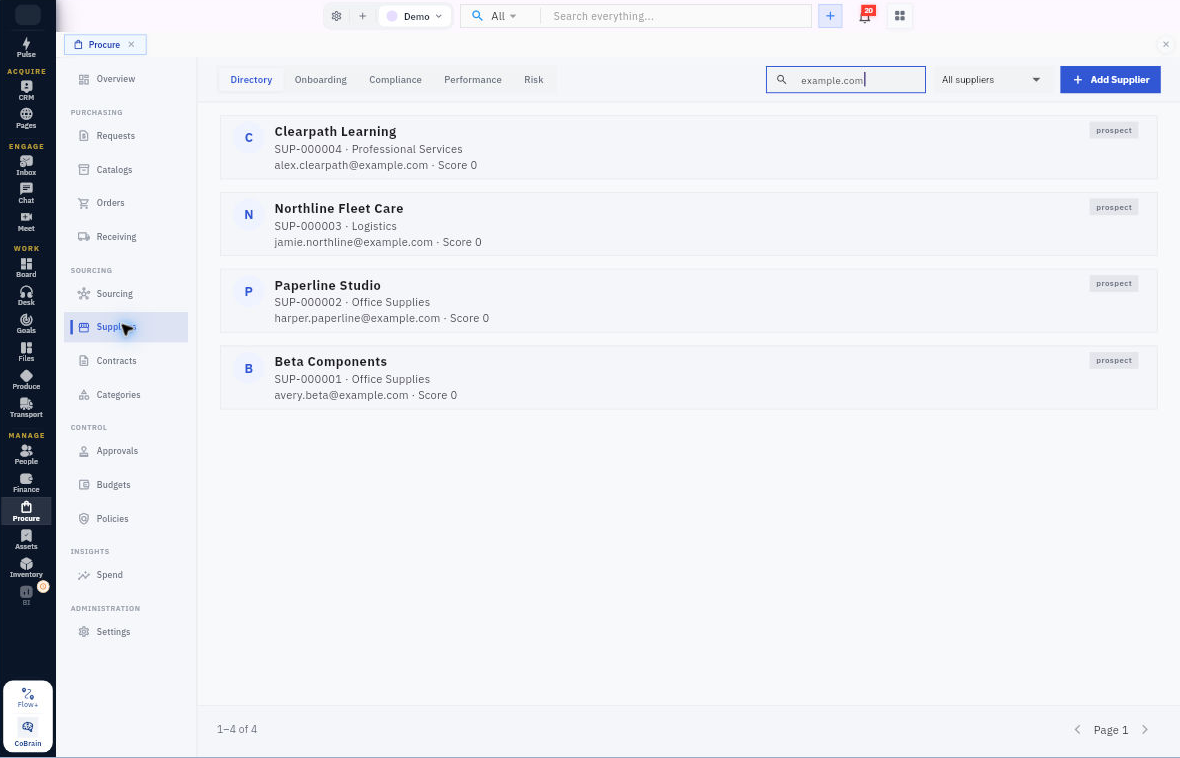Open Policies under Control
Image resolution: width=1180 pixels, height=758 pixels.
coord(126,519)
